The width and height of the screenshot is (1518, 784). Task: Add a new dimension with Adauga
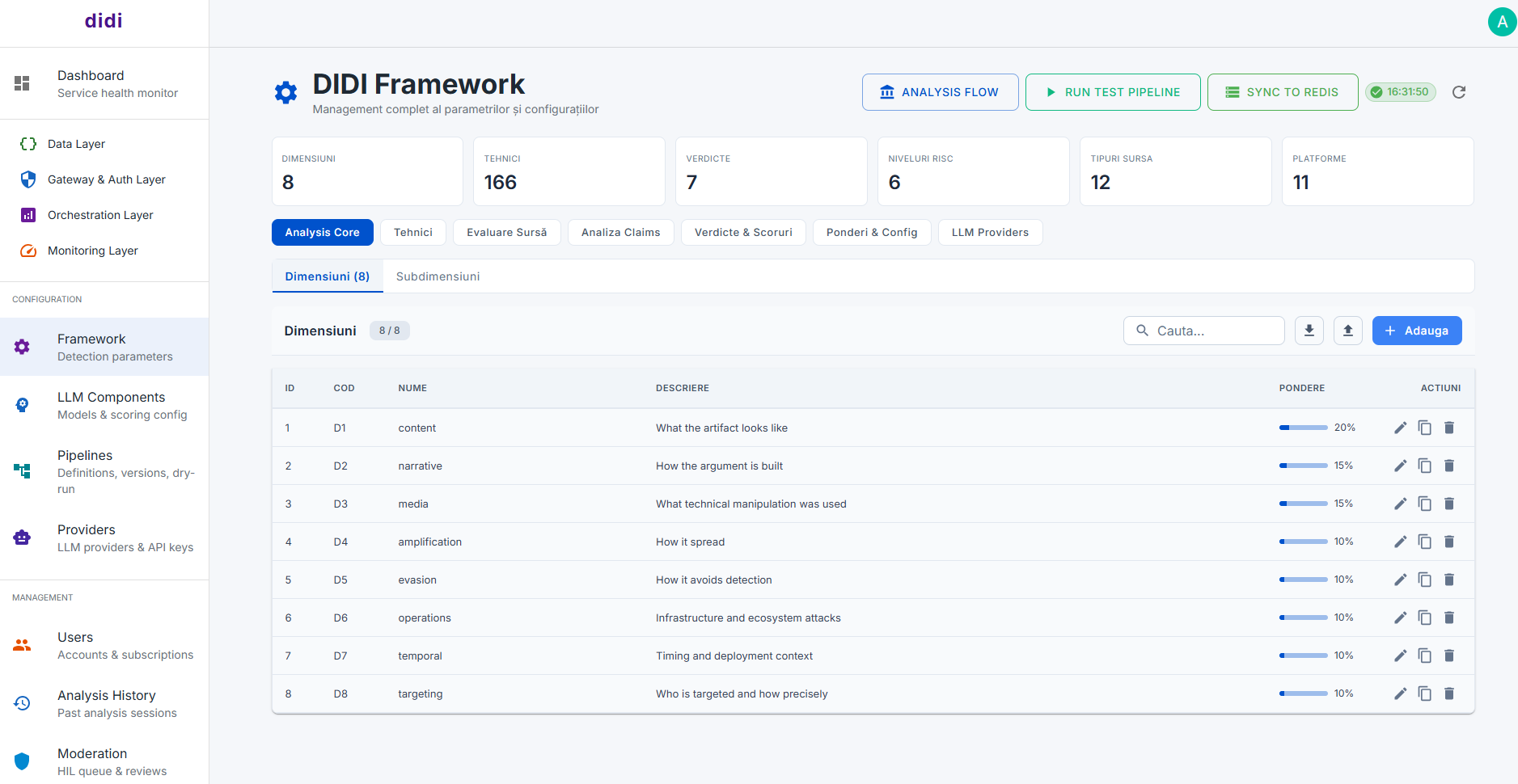1417,331
